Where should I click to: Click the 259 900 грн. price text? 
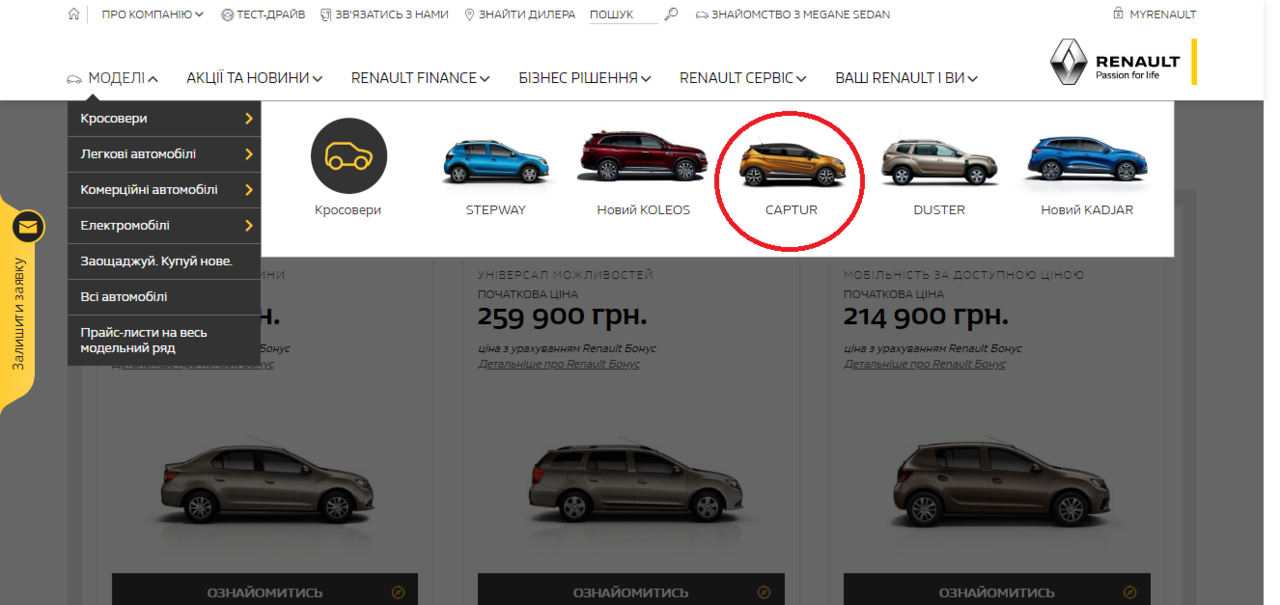(x=562, y=317)
